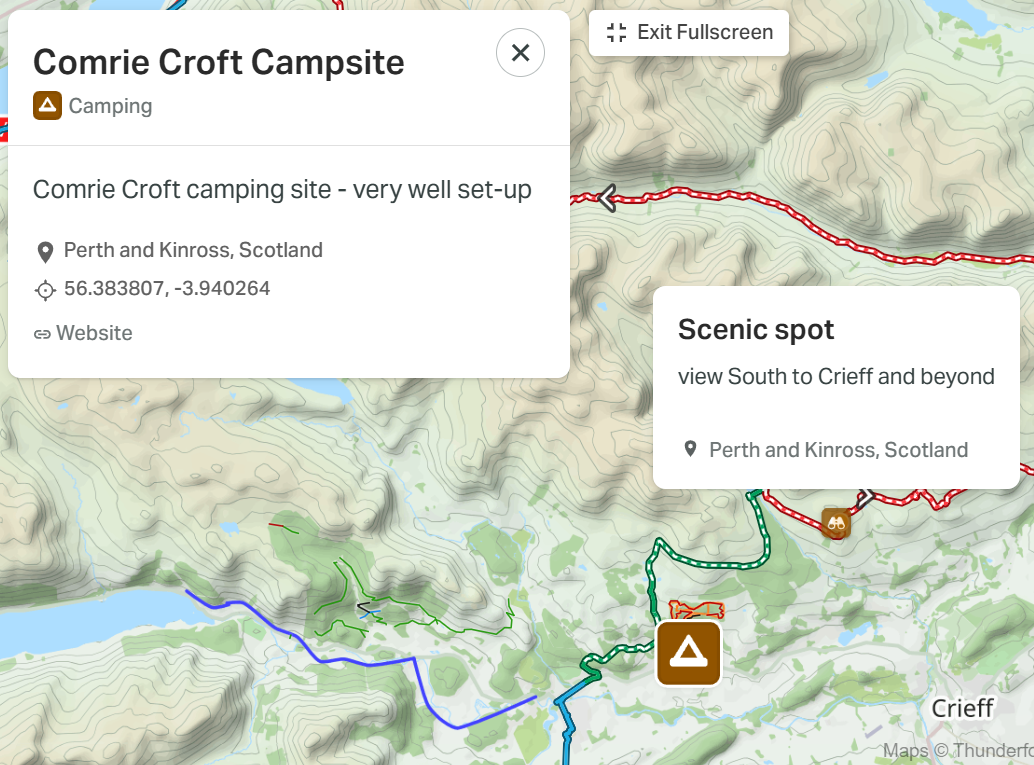This screenshot has width=1034, height=765.
Task: Click the small black arrow on green trails
Action: coord(363,607)
